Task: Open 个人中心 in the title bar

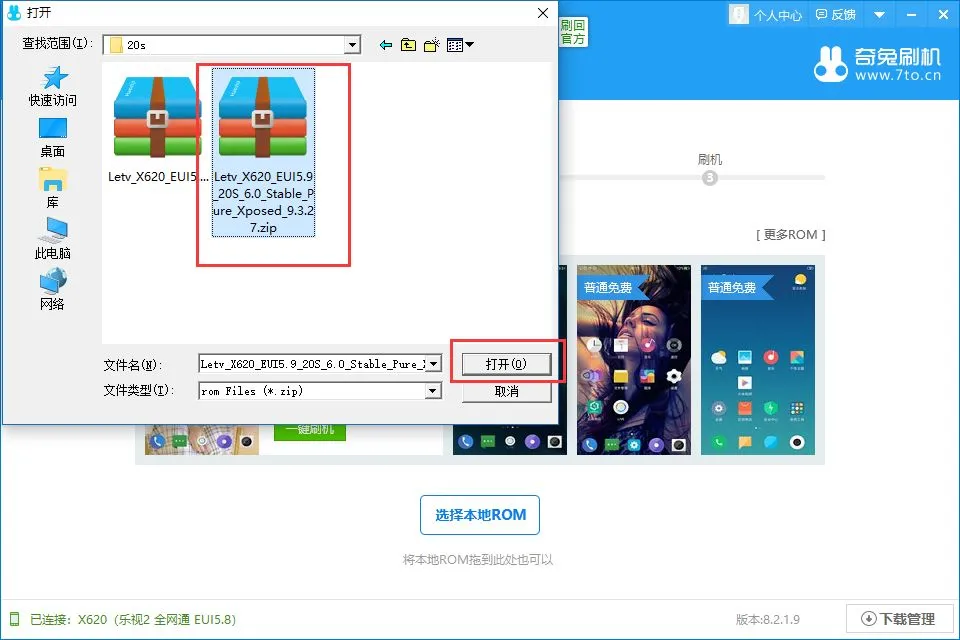Action: coord(767,15)
